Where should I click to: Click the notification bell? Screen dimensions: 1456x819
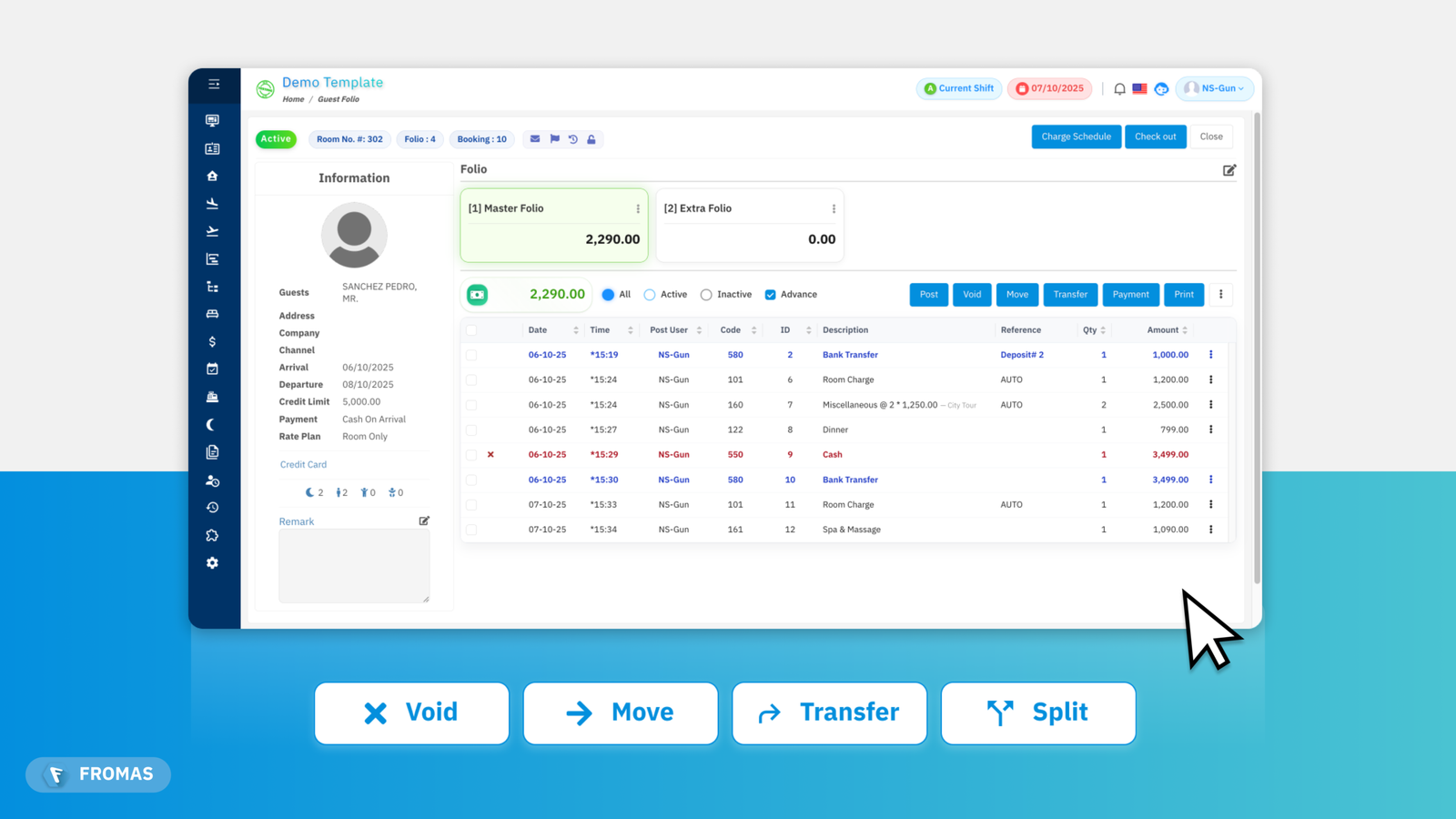pyautogui.click(x=1119, y=88)
